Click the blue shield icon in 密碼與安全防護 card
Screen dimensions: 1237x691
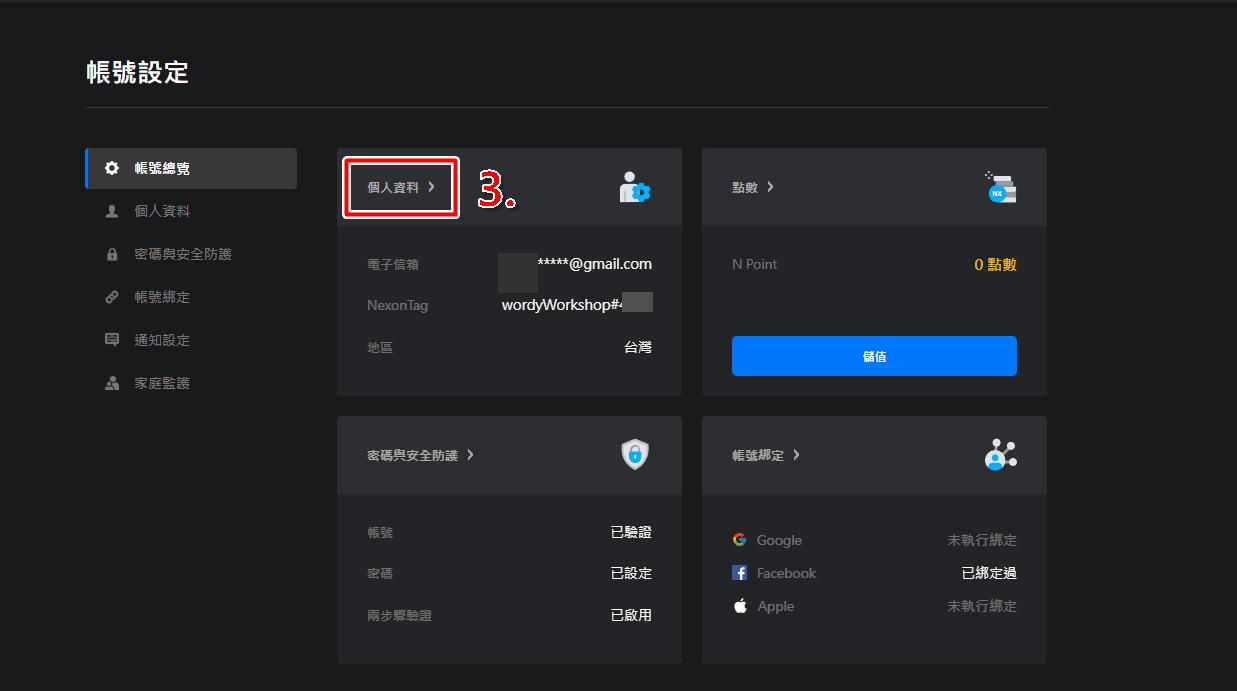click(x=637, y=454)
